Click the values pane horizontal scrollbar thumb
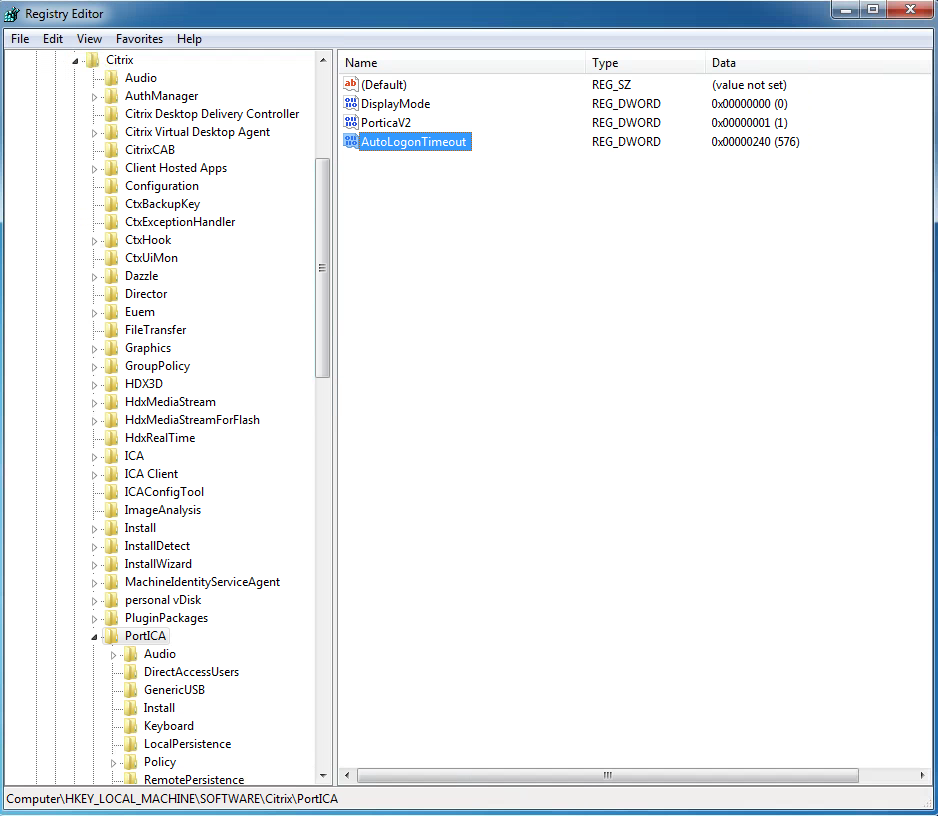938x816 pixels. point(608,775)
